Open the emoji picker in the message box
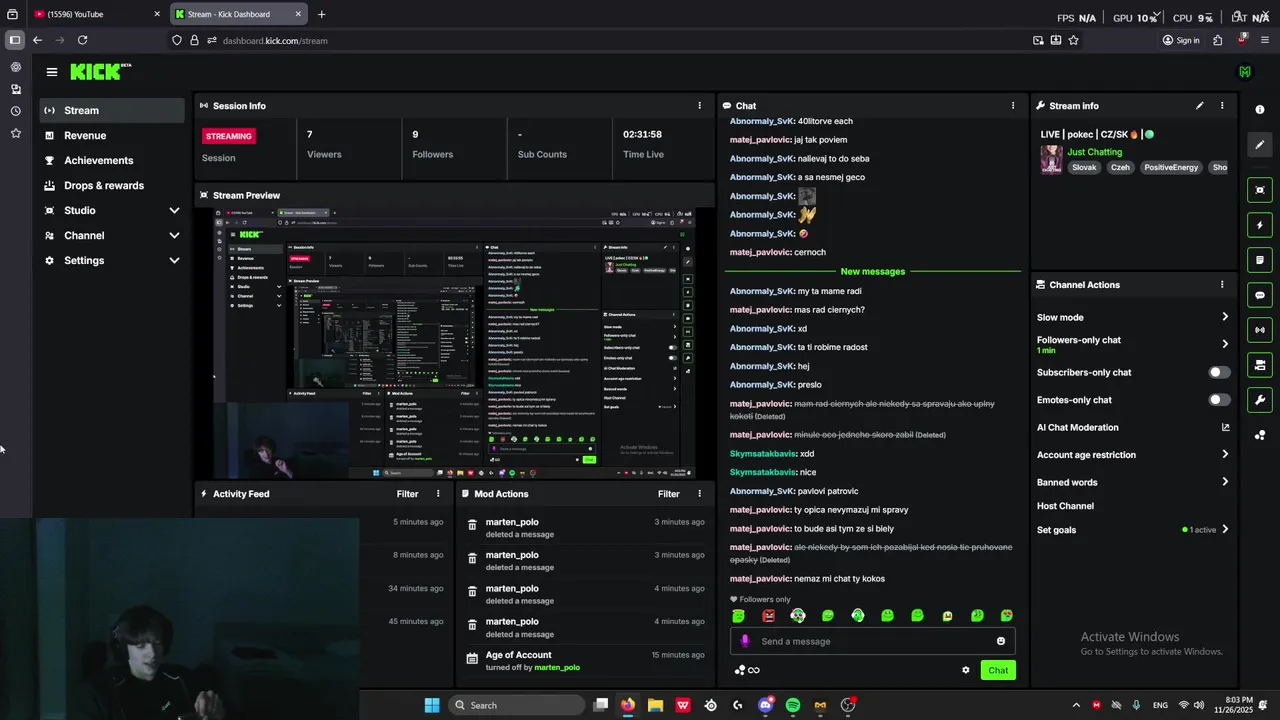The height and width of the screenshot is (720, 1280). (x=1001, y=641)
